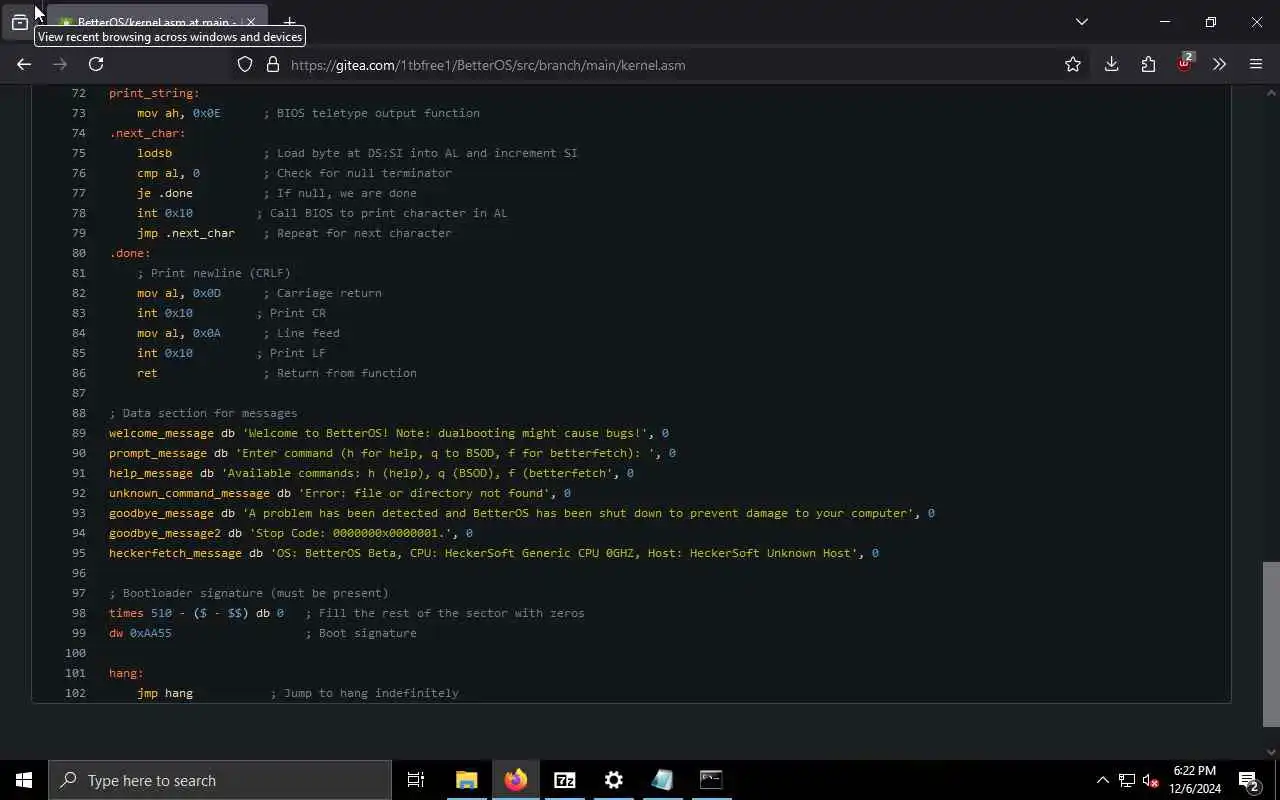This screenshot has width=1280, height=800.
Task: Open Task View on taskbar
Action: [416, 780]
